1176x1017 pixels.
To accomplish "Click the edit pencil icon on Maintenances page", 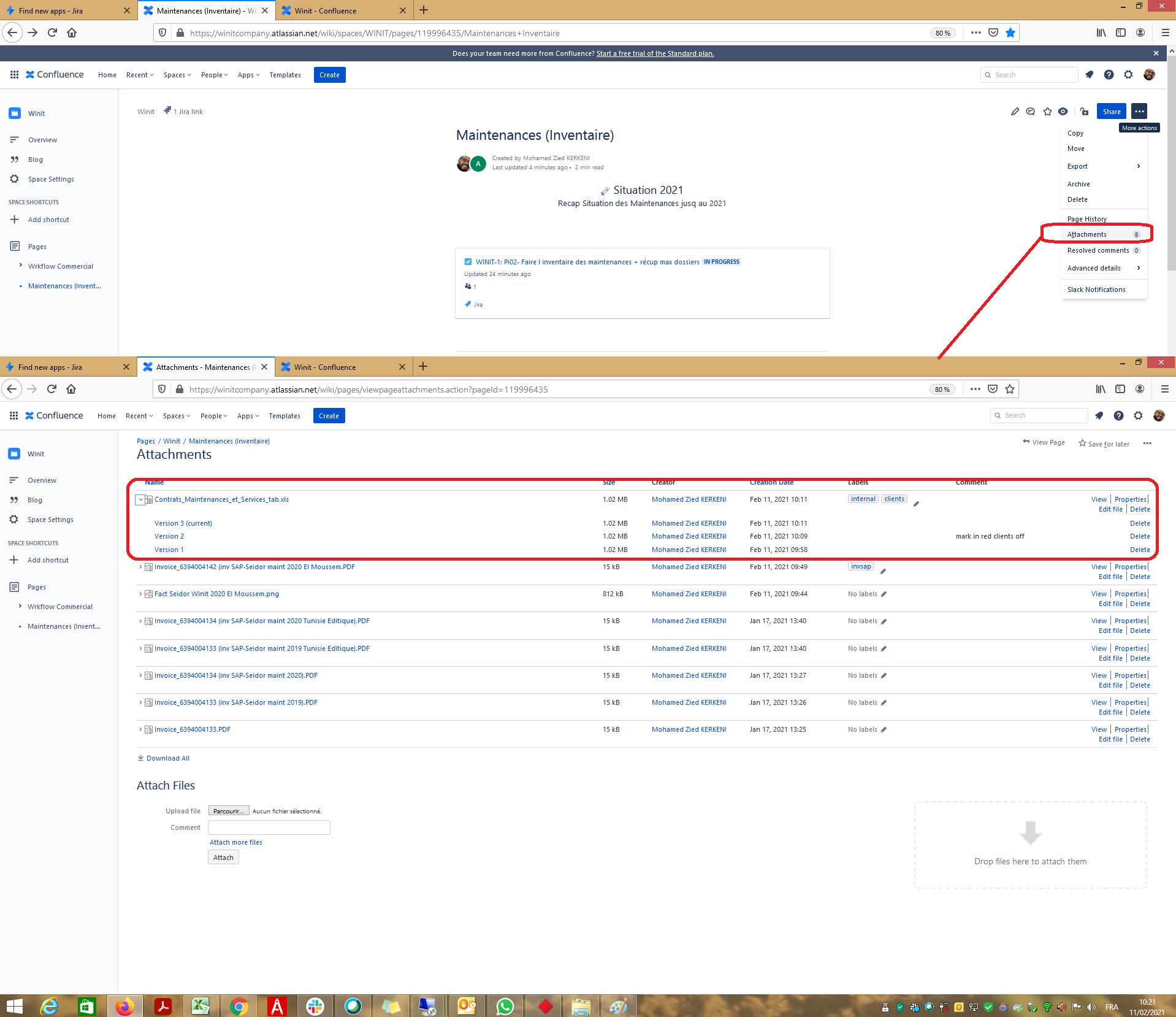I will point(1015,112).
